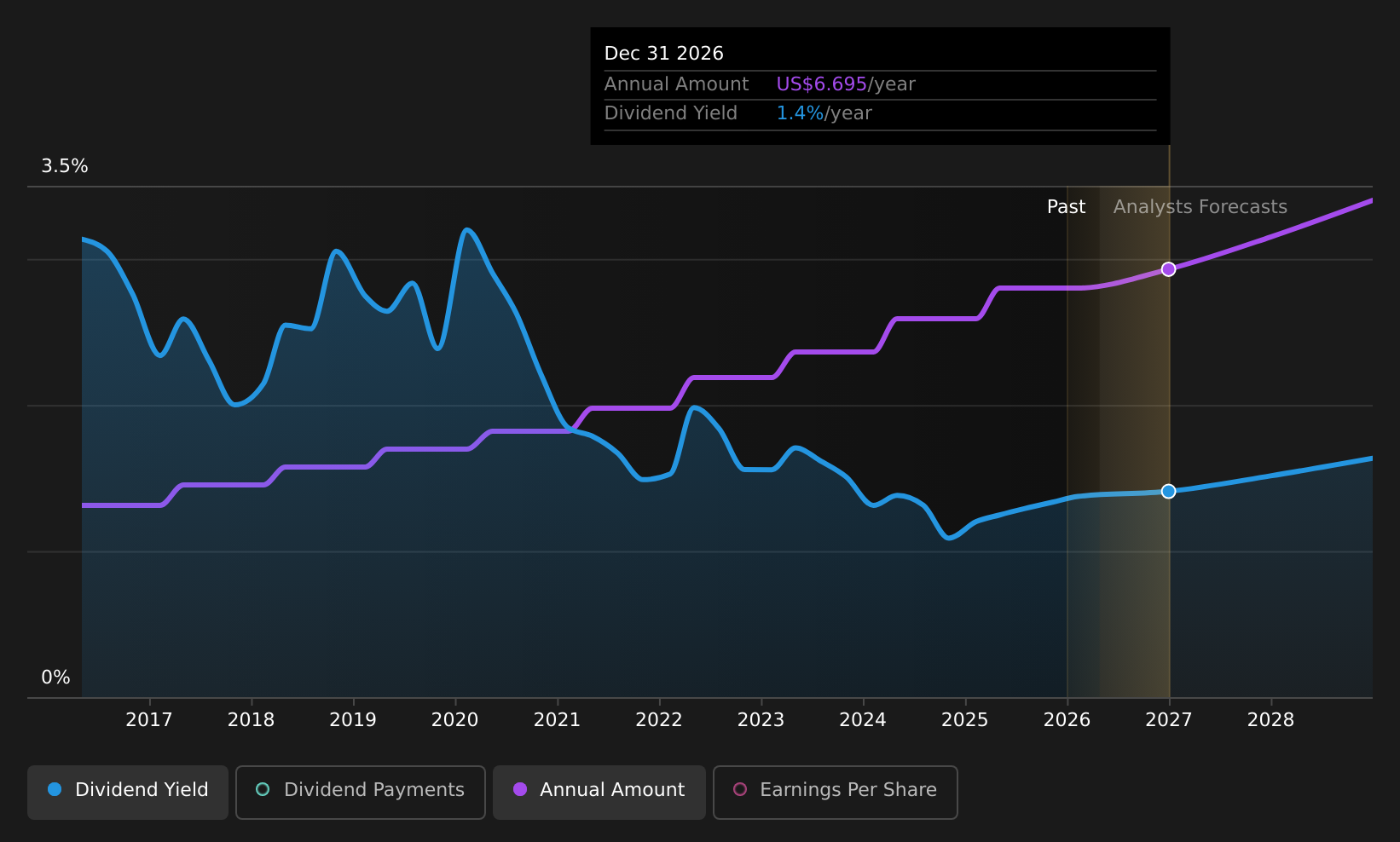Enable the Dividend Payments legend series
Viewport: 1400px width, 842px height.
(360, 792)
